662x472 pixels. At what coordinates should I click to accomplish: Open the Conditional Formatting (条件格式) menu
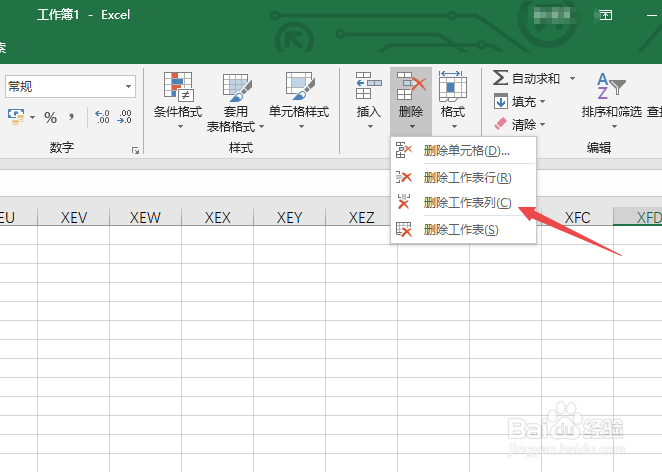(178, 100)
